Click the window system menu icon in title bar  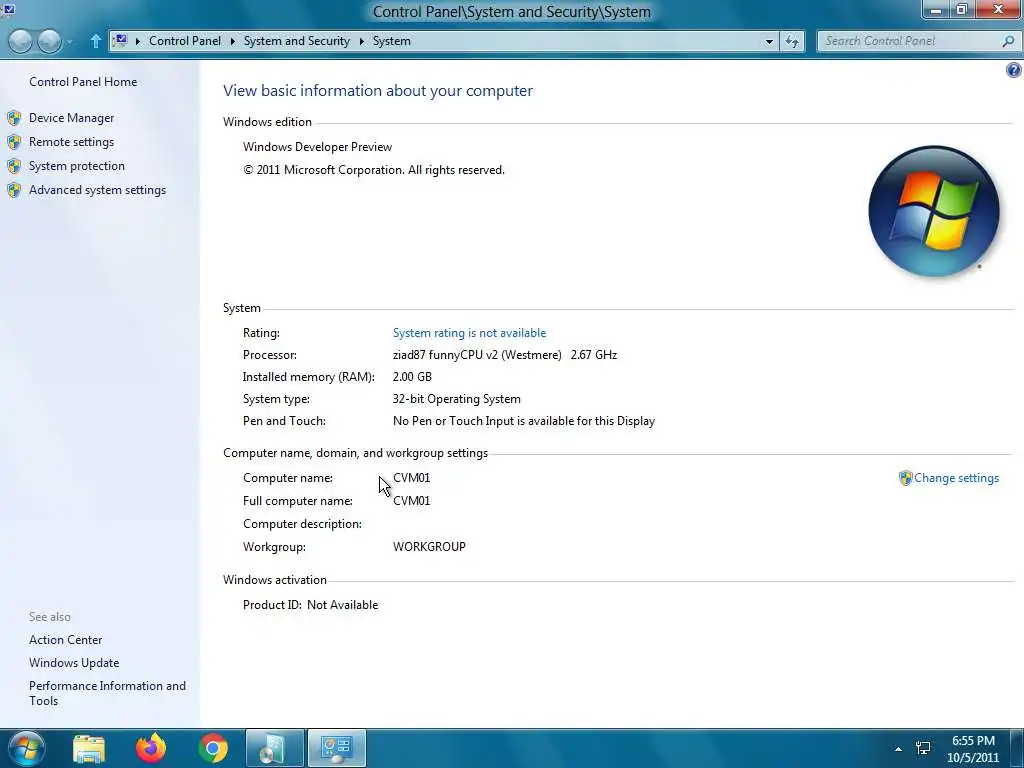click(8, 9)
